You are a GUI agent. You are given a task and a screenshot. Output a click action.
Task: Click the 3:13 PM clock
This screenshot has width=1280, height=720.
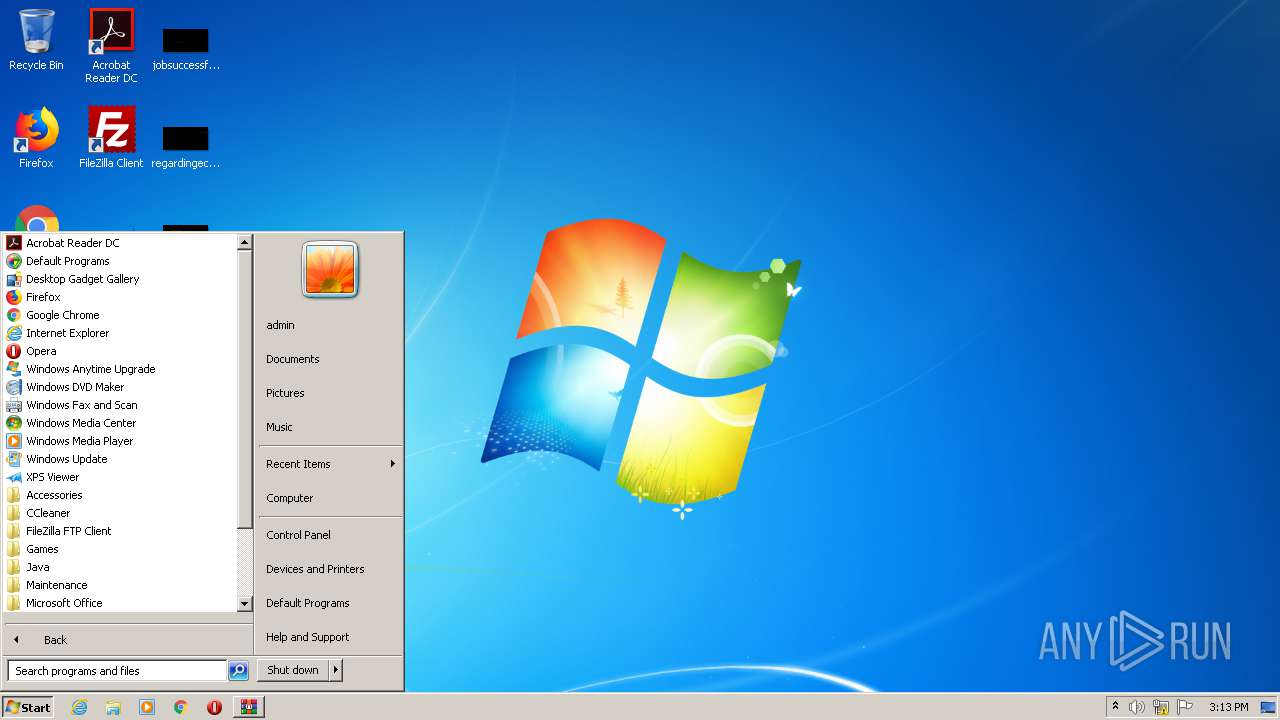coord(1228,707)
